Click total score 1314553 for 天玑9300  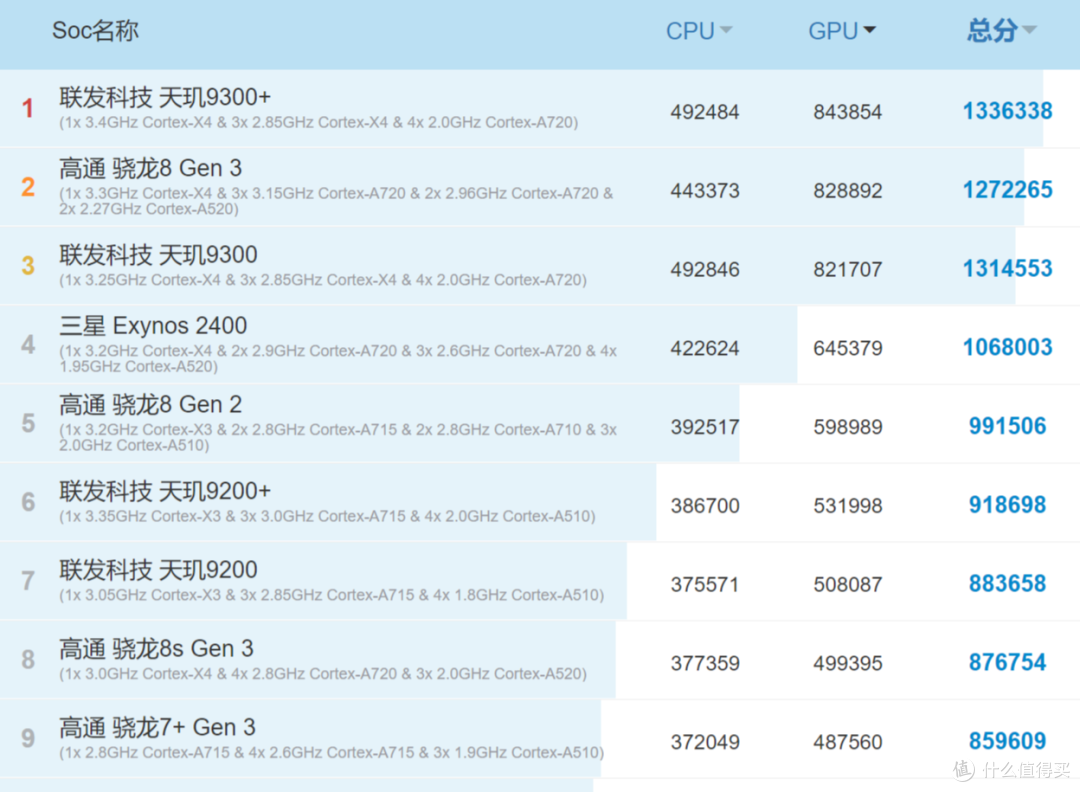(1007, 268)
